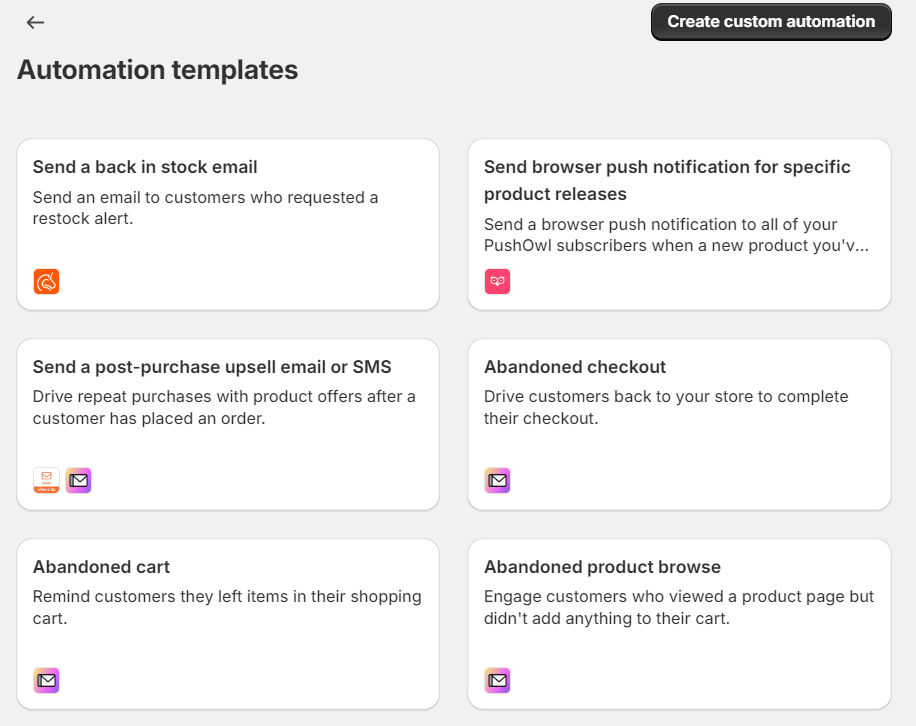Screen dimensions: 916x726
Task: Click the PushOwl owl icon
Action: tap(497, 282)
